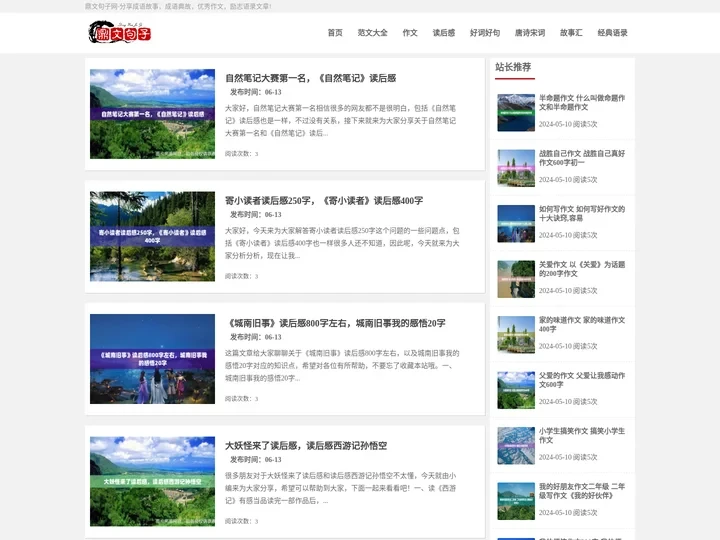This screenshot has height=540, width=720.
Task: Click 阅读次数 under 寄小读者读后感 article
Action: tap(242, 276)
